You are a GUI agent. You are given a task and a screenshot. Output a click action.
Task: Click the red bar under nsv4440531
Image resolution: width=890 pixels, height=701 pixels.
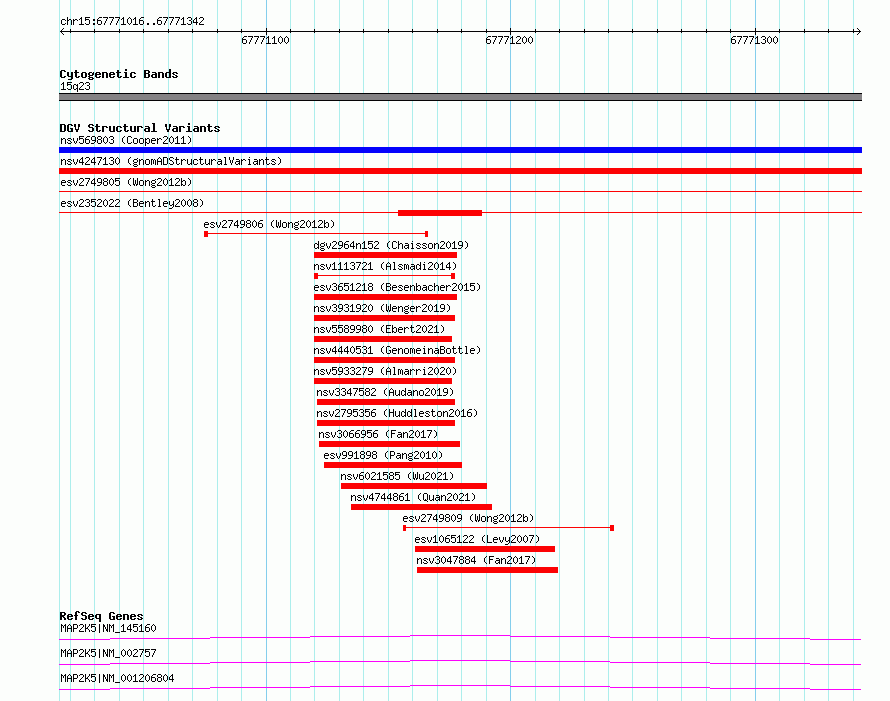click(x=384, y=360)
